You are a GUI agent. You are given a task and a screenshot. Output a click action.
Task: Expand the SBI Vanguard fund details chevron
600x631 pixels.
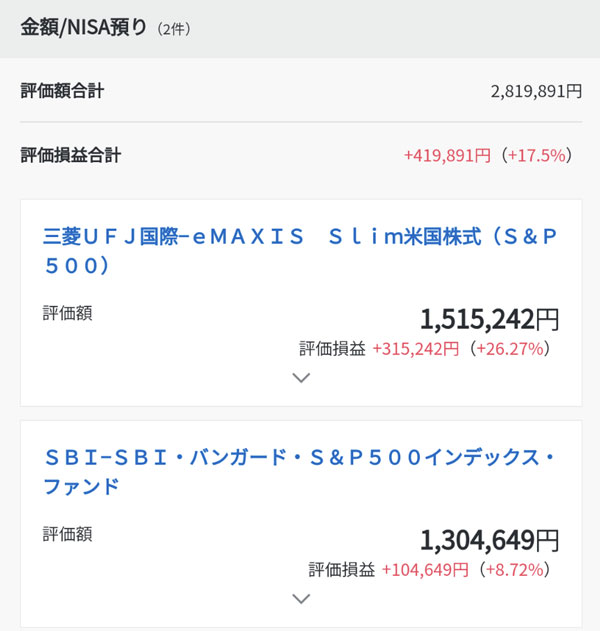[x=301, y=599]
